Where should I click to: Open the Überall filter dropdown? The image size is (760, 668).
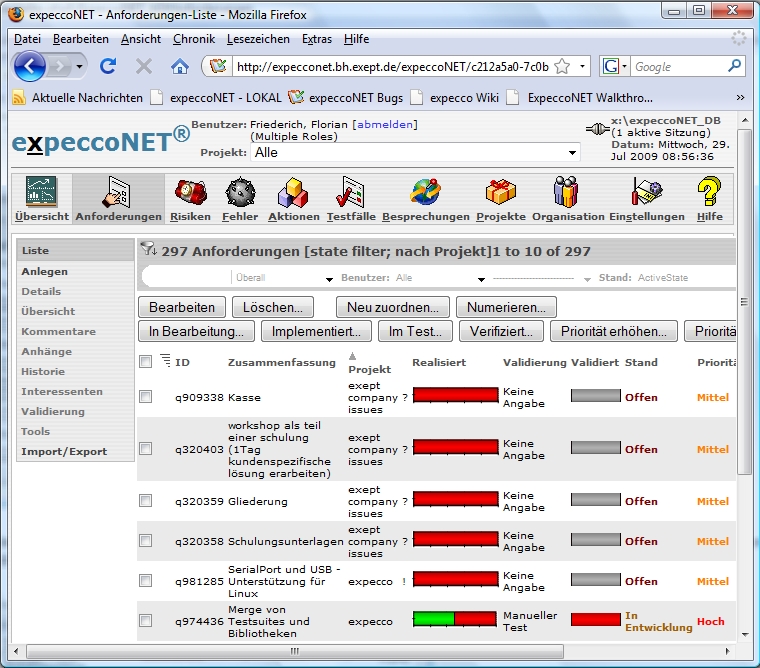tap(329, 279)
